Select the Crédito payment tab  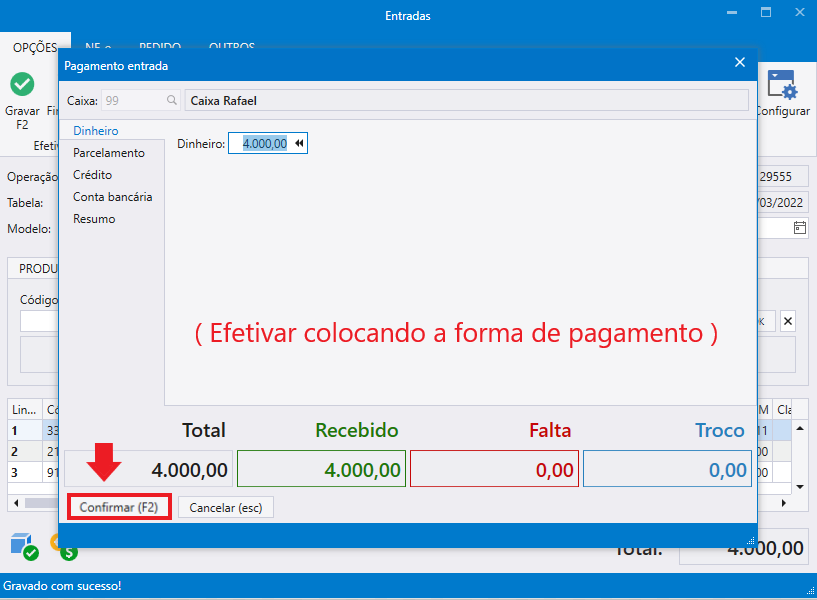92,175
